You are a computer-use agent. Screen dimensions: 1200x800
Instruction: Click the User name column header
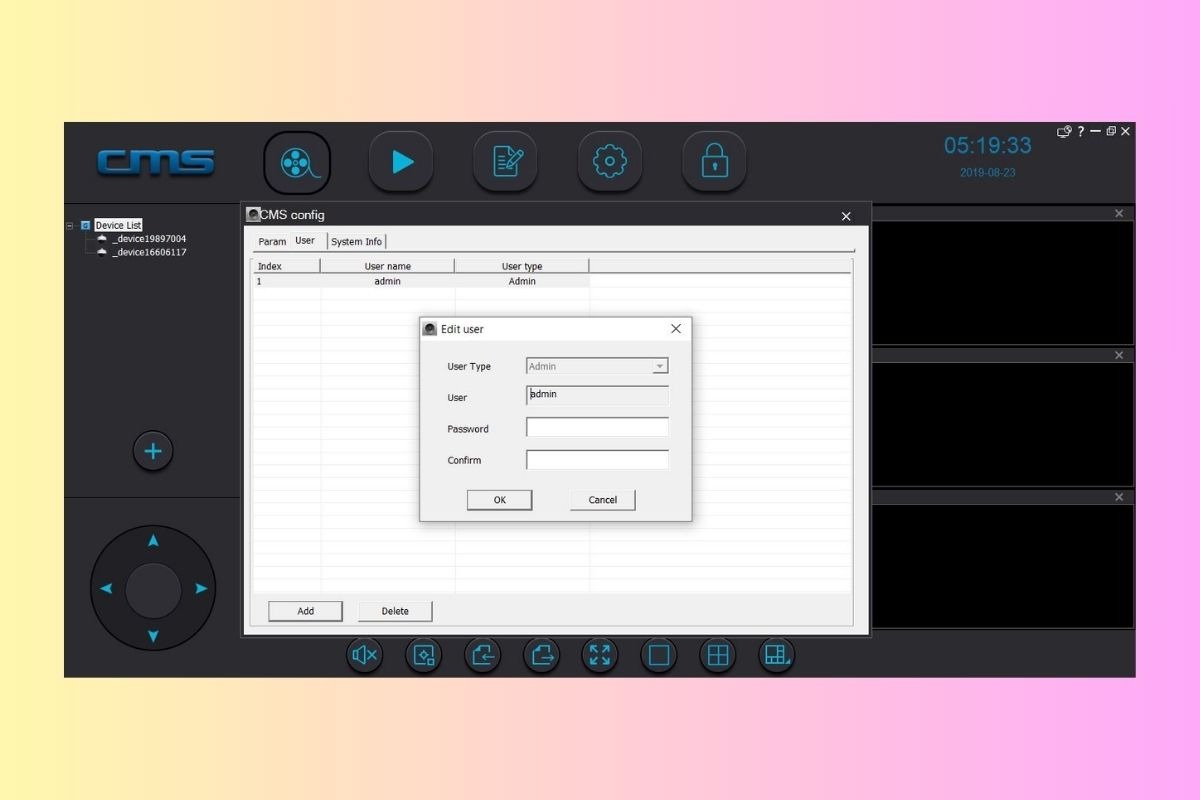388,266
